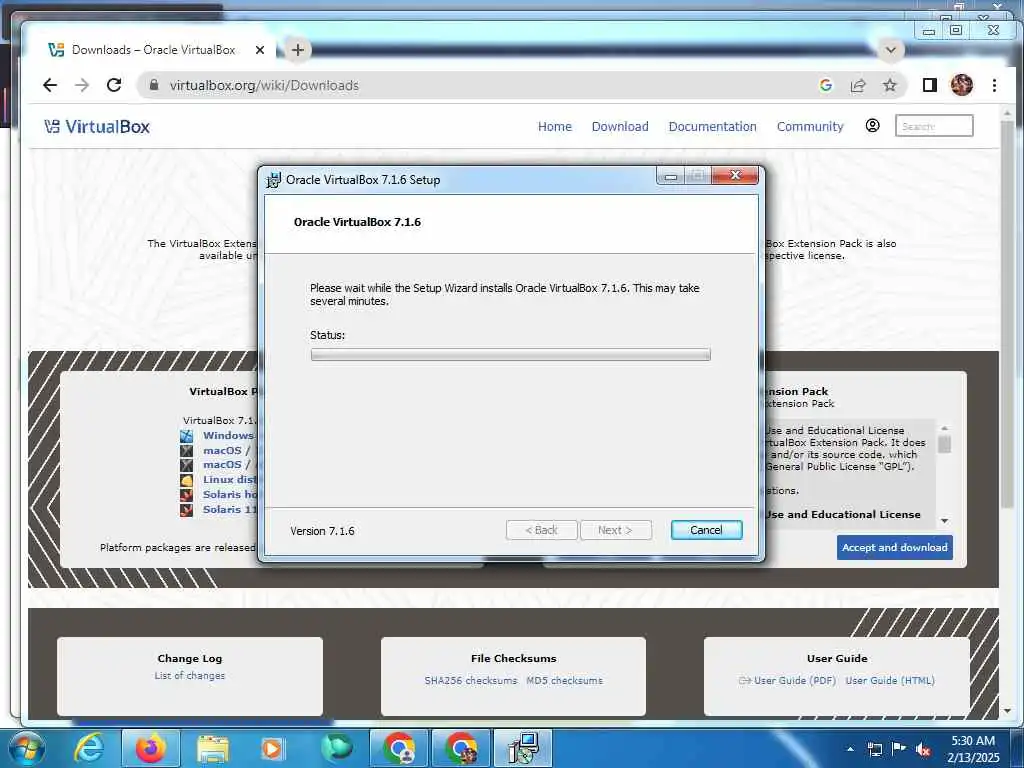Switch to the first Chrome taskbar window
Viewport: 1024px width, 768px height.
pyautogui.click(x=398, y=748)
